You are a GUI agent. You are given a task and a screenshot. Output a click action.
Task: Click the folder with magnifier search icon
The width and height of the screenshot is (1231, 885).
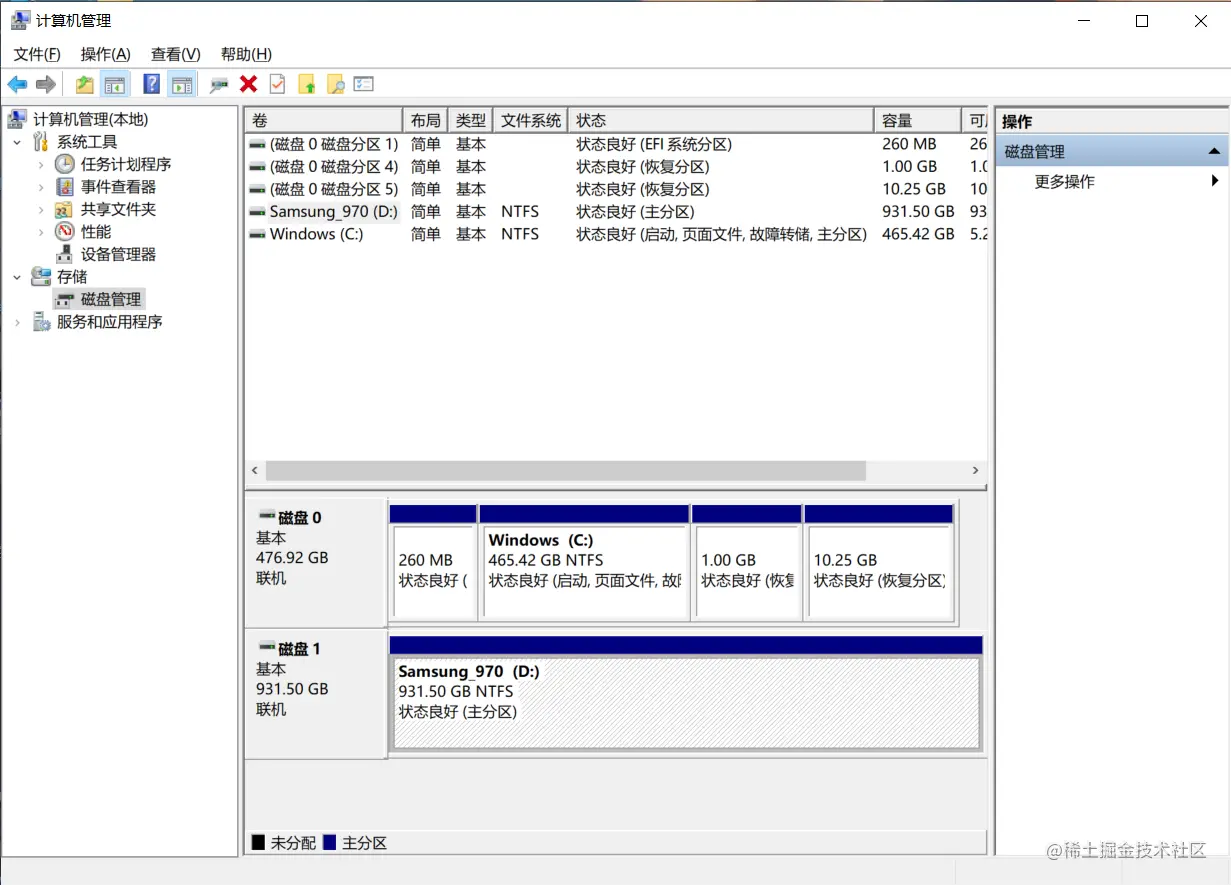point(336,85)
